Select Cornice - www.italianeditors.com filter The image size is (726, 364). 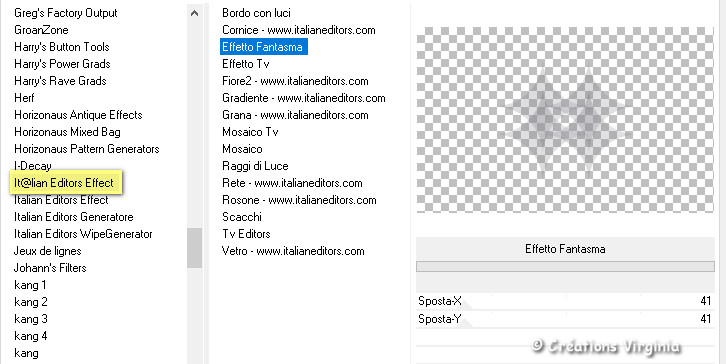coord(299,30)
